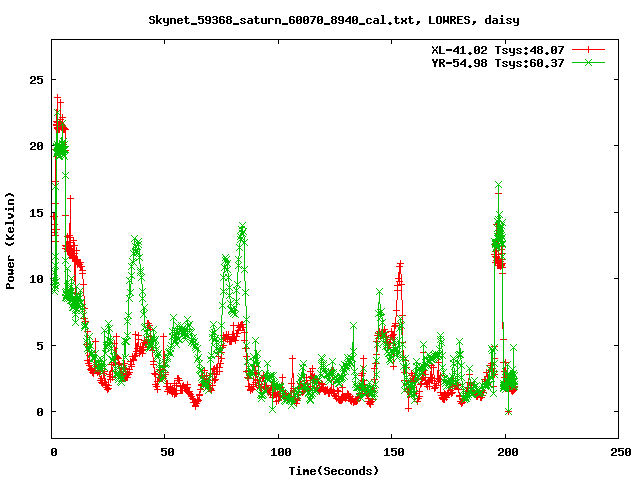The width and height of the screenshot is (640, 480).
Task: Click the green line sample in legend
Action: 588,62
